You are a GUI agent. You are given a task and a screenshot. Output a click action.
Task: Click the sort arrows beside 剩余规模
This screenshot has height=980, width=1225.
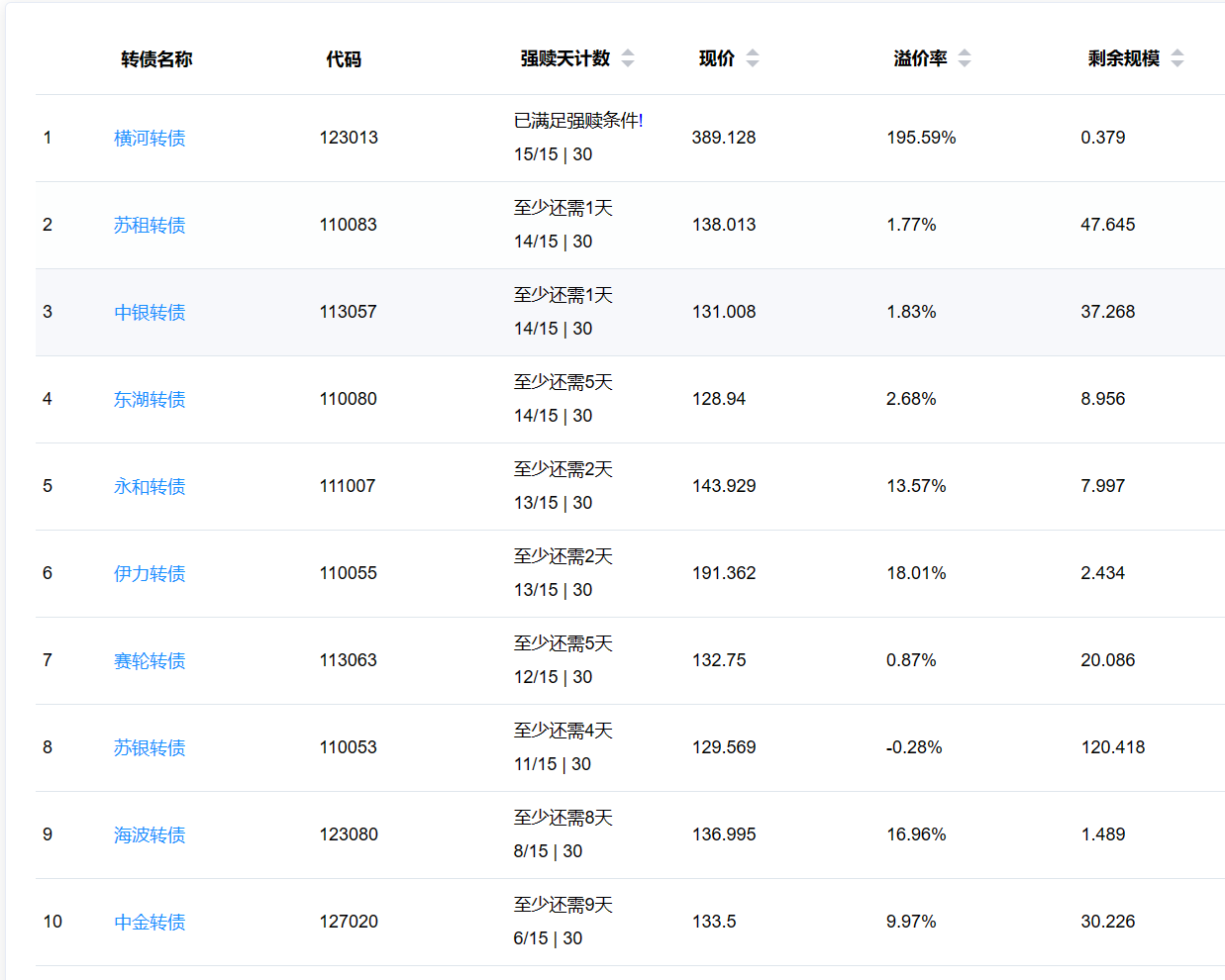[1177, 58]
